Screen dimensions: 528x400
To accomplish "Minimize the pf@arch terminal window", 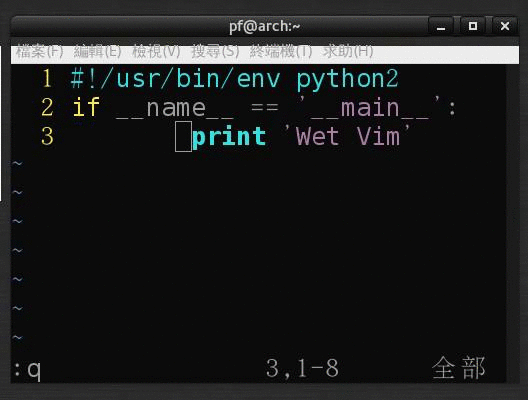I will 441,26.
